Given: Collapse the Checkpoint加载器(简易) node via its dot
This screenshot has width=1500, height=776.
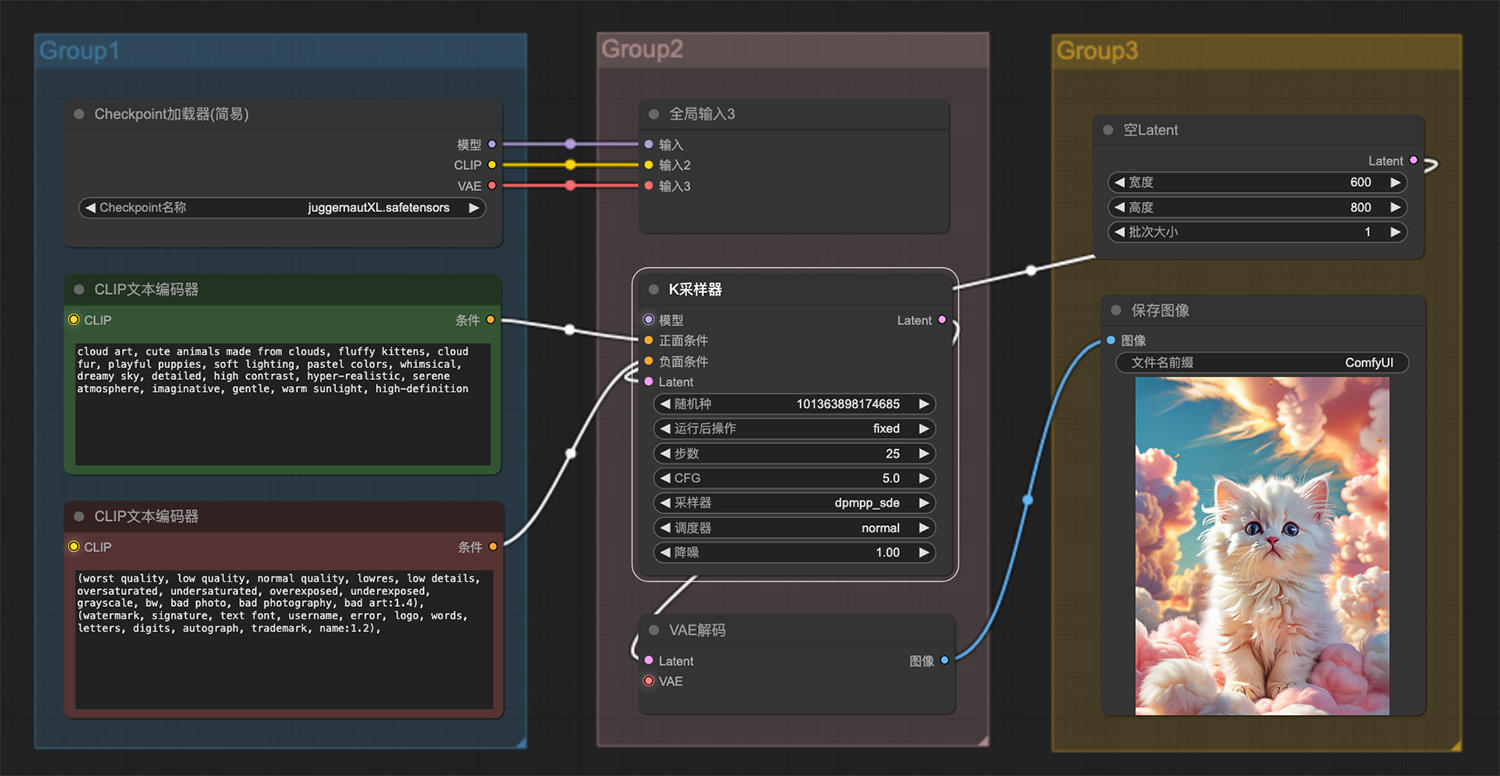Looking at the screenshot, I should [x=79, y=114].
